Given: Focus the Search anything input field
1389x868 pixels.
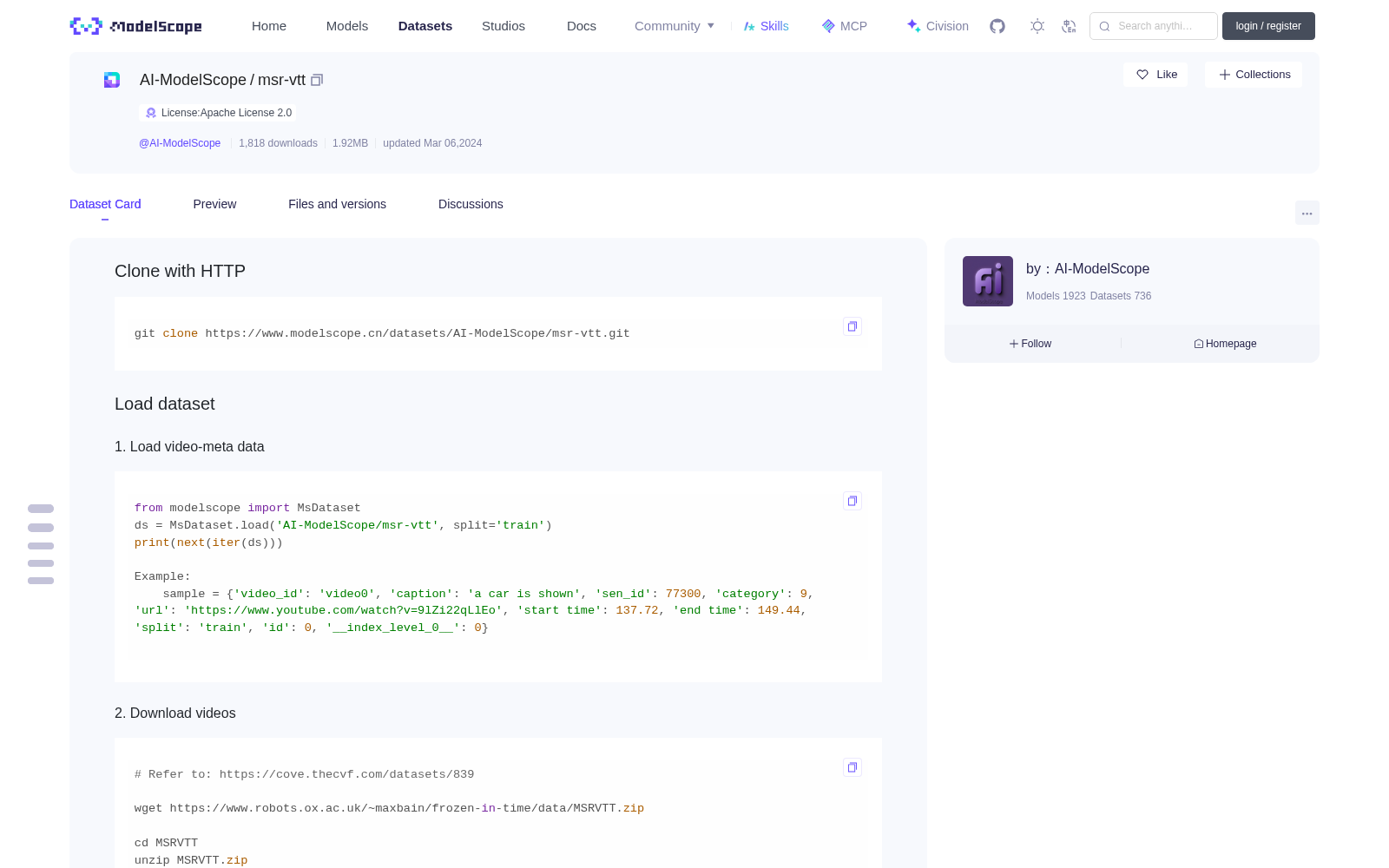Looking at the screenshot, I should click(x=1154, y=26).
